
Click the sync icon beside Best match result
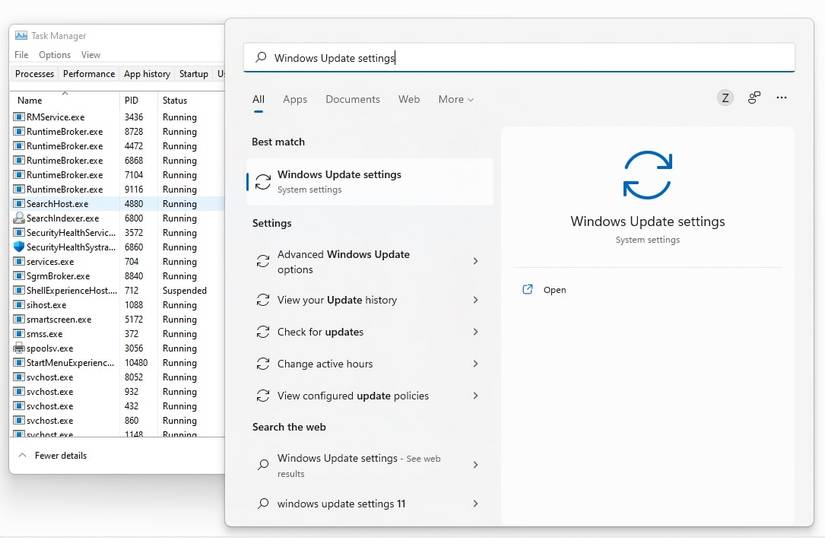tap(263, 181)
